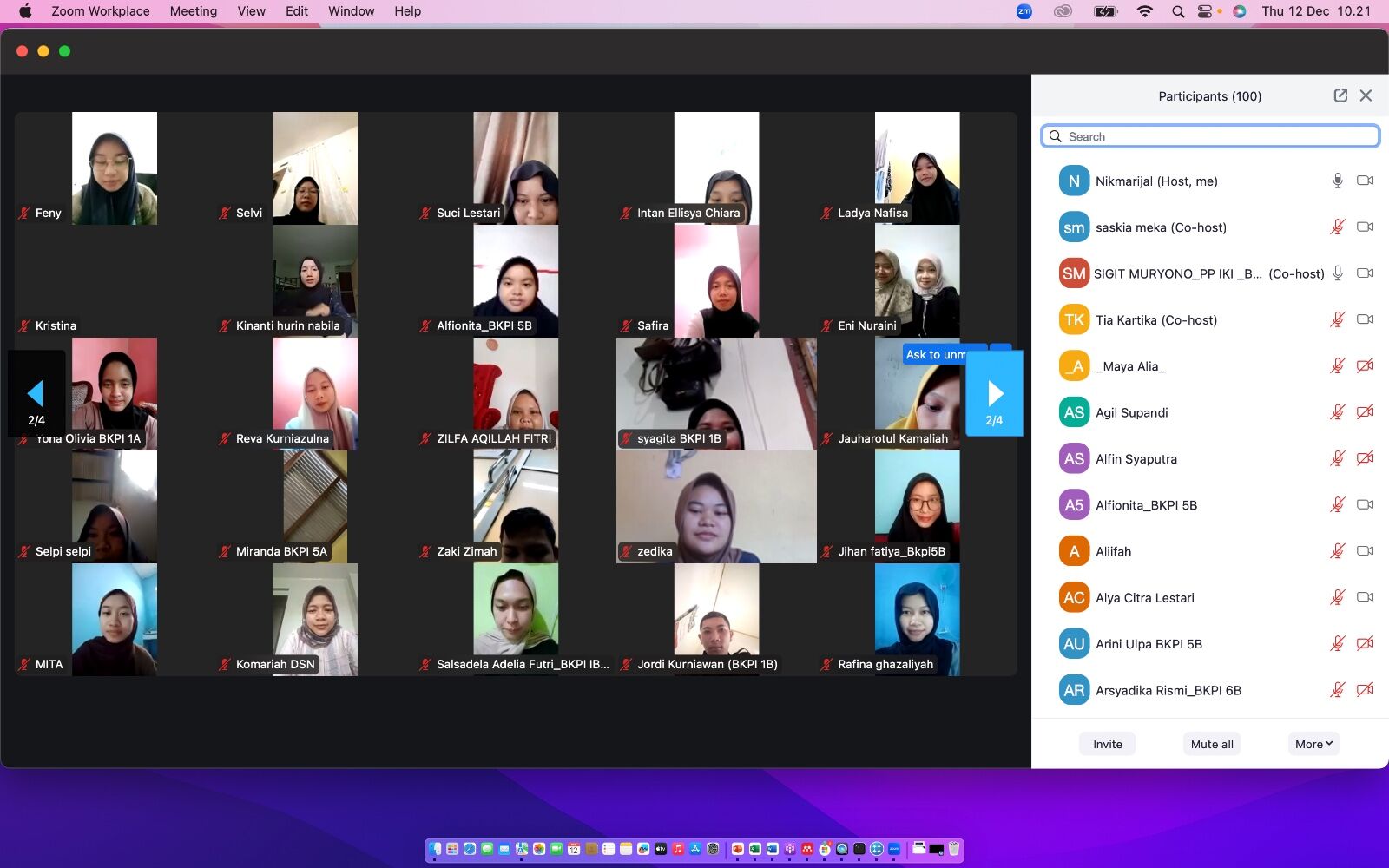Open the Zoom Workplace menu

point(101,11)
